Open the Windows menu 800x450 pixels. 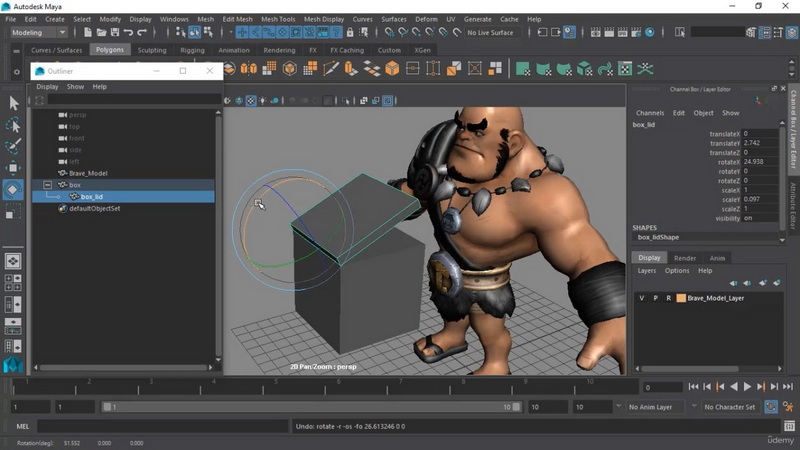click(x=174, y=19)
